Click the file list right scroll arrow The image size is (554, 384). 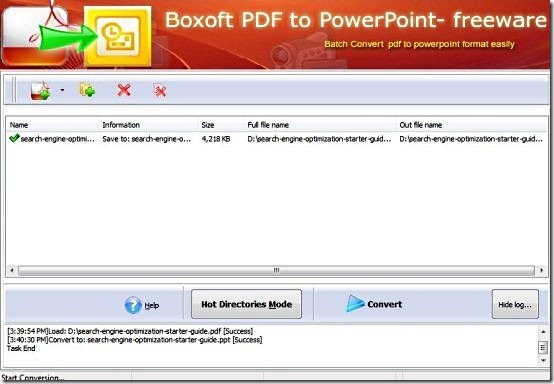(542, 270)
